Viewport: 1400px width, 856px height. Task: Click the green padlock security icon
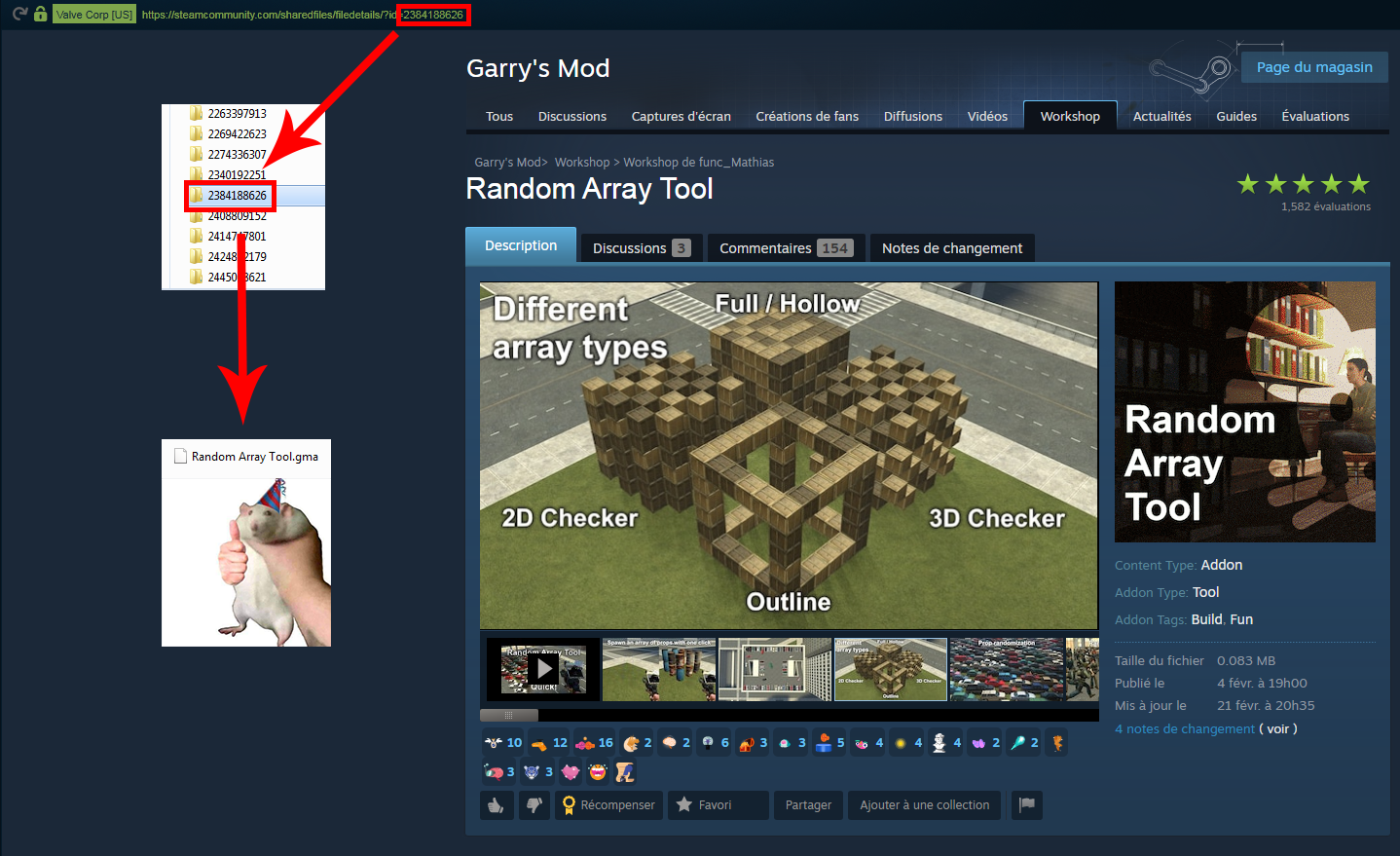click(40, 14)
